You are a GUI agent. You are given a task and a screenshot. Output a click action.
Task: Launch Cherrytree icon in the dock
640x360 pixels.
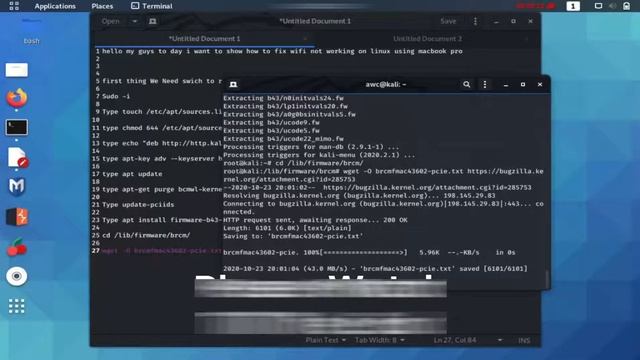pyautogui.click(x=17, y=247)
